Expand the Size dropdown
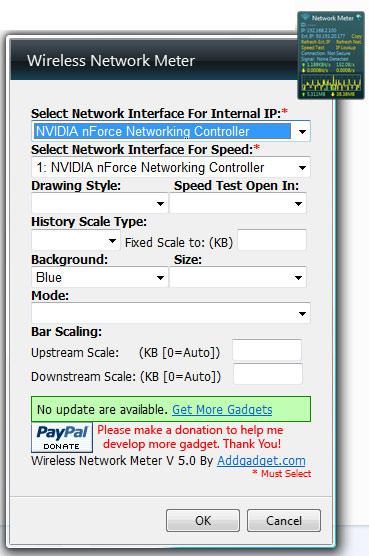Screen dimensions: 369x556 tap(238, 277)
